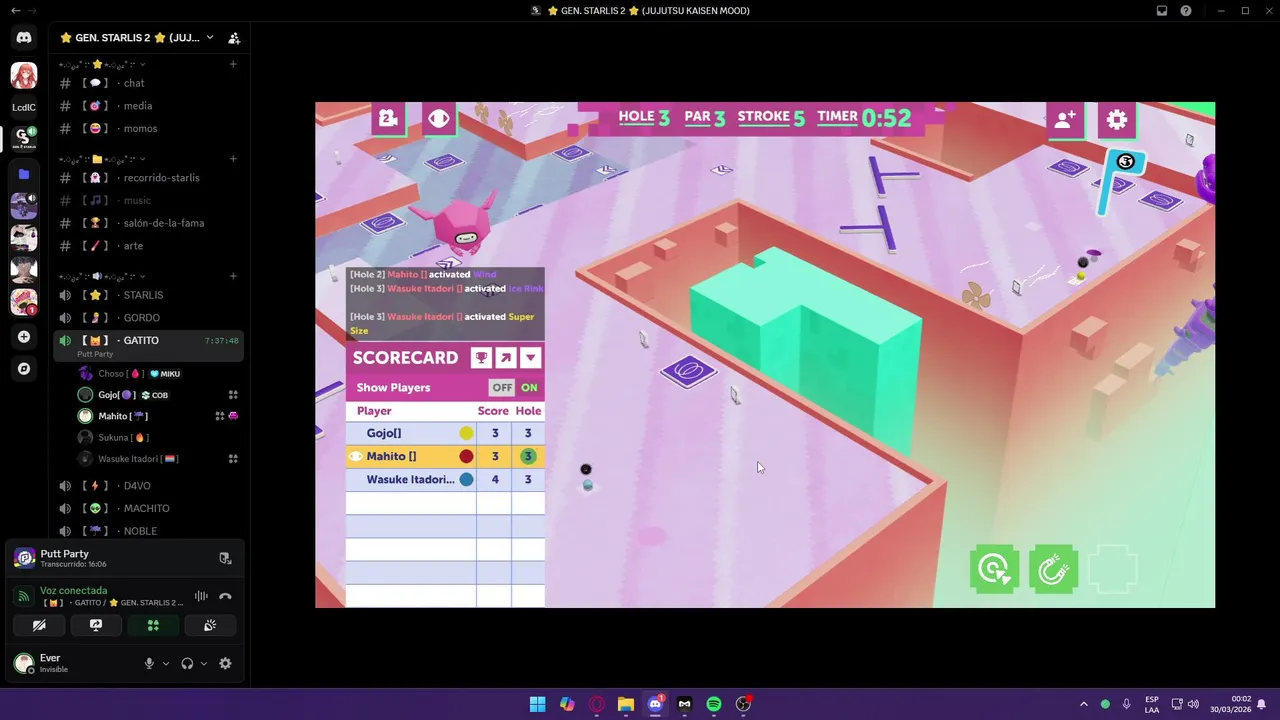Image resolution: width=1280 pixels, height=720 pixels.
Task: Click the Sukuna user in voice list
Action: 158,438
